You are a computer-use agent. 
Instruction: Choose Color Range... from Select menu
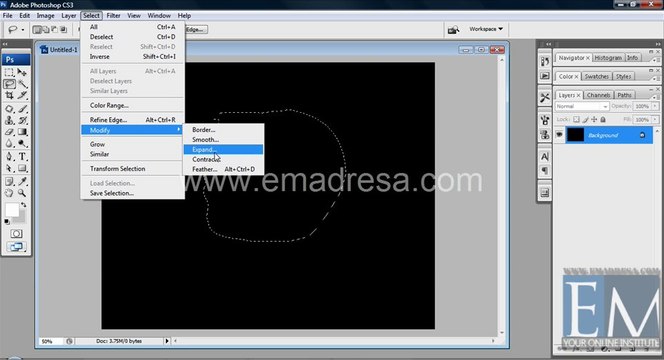133,105
